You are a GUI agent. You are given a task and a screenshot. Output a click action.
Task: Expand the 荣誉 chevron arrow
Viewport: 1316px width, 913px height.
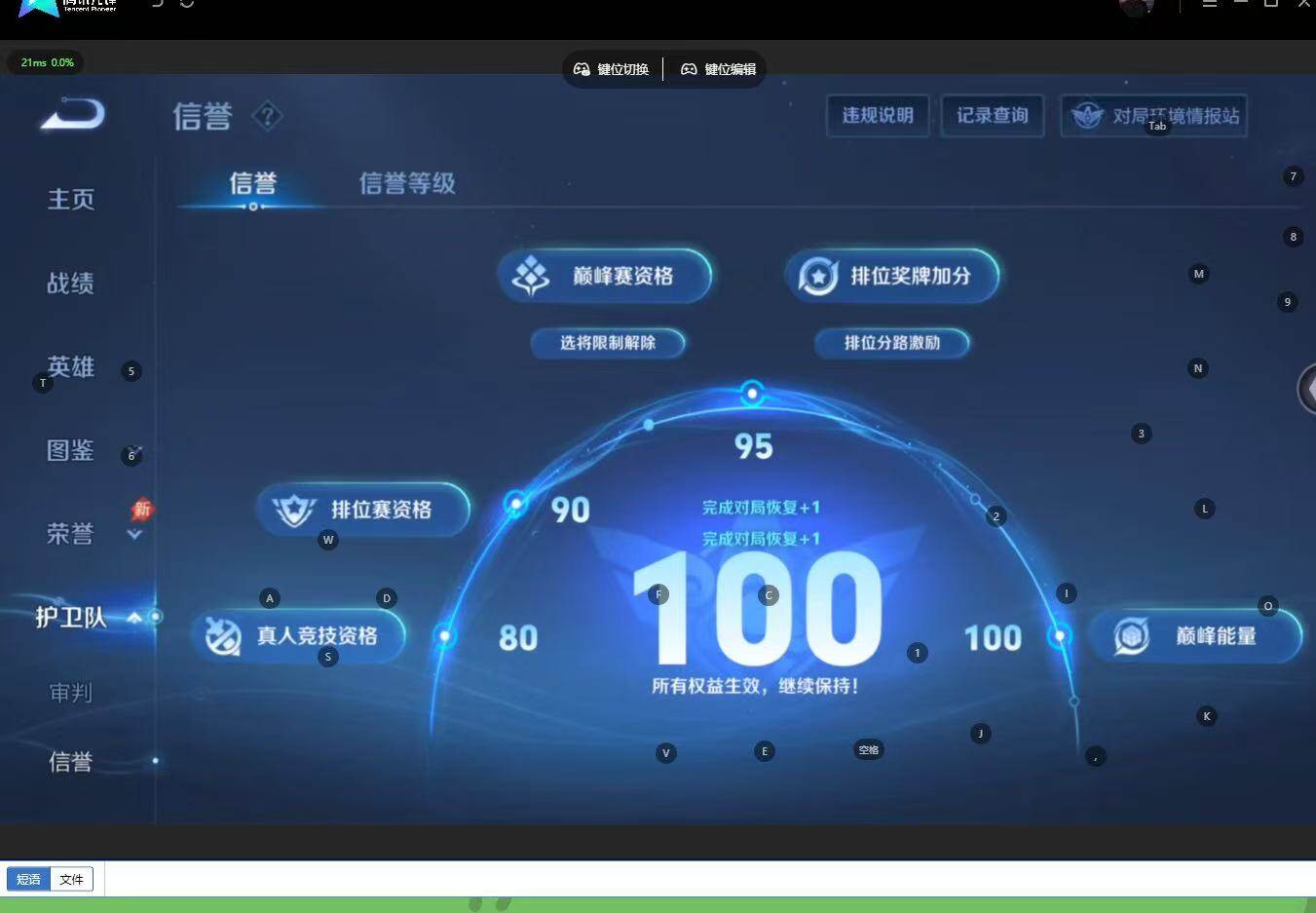134,534
